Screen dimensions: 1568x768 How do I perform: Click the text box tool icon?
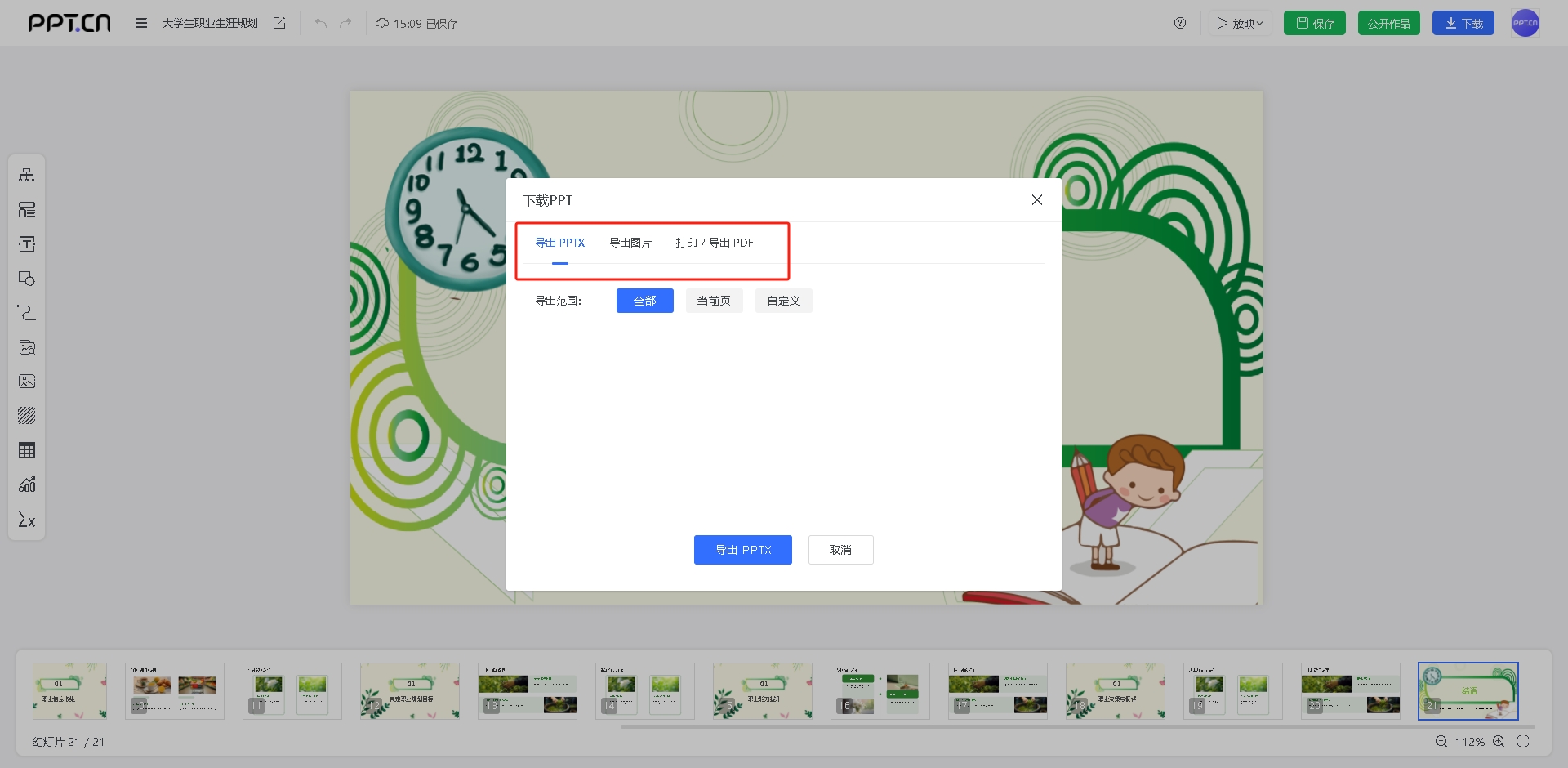pos(27,244)
